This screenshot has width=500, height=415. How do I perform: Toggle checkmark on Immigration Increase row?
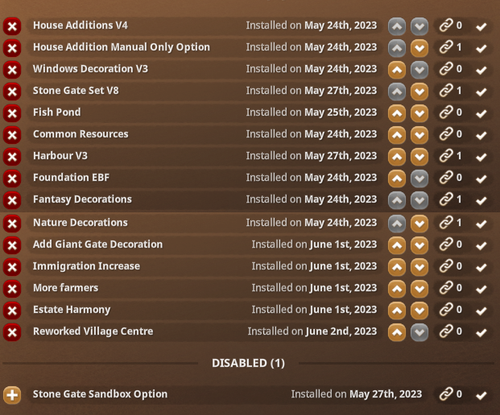point(481,267)
